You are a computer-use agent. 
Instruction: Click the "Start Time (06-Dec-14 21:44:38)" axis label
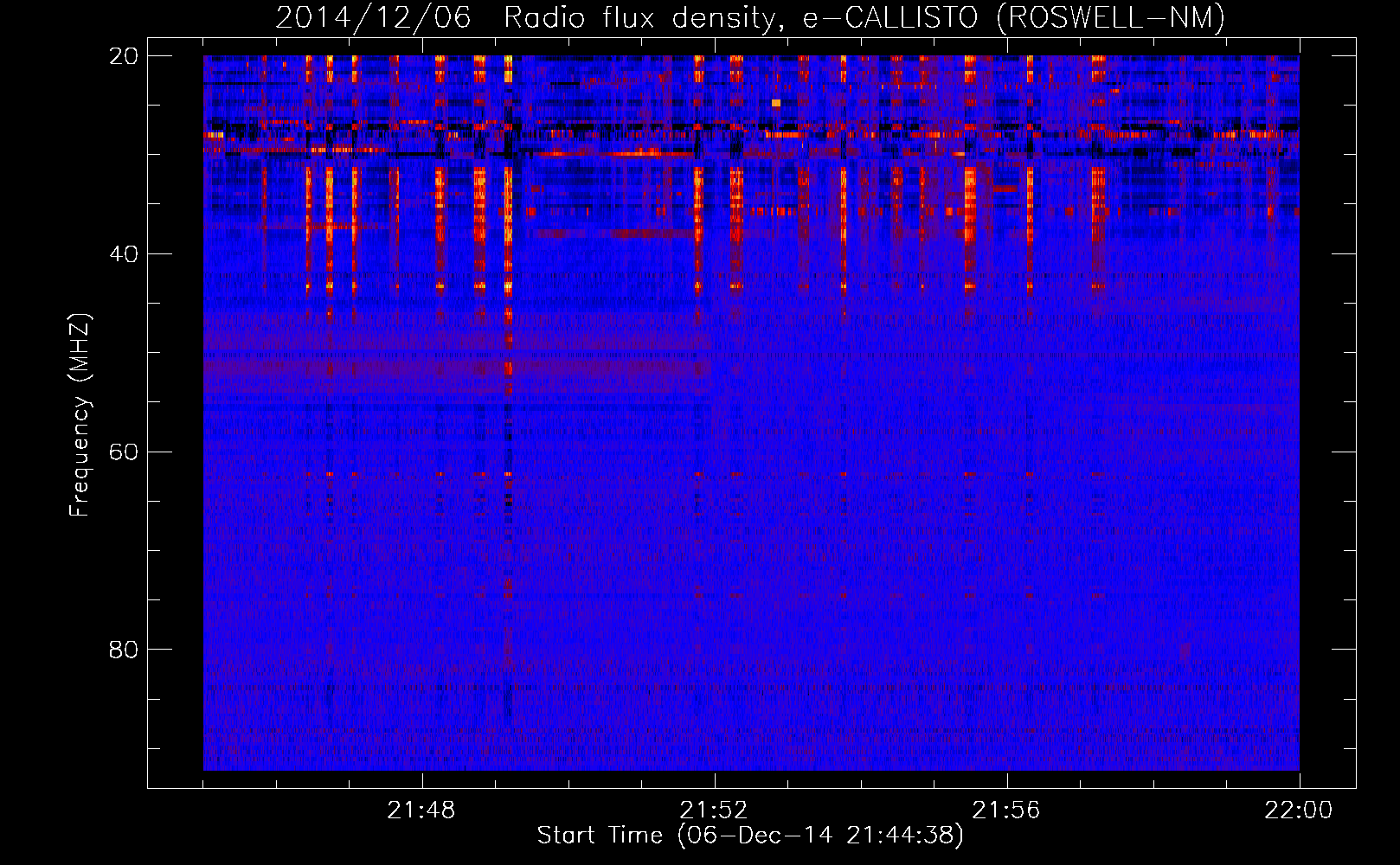click(x=750, y=836)
